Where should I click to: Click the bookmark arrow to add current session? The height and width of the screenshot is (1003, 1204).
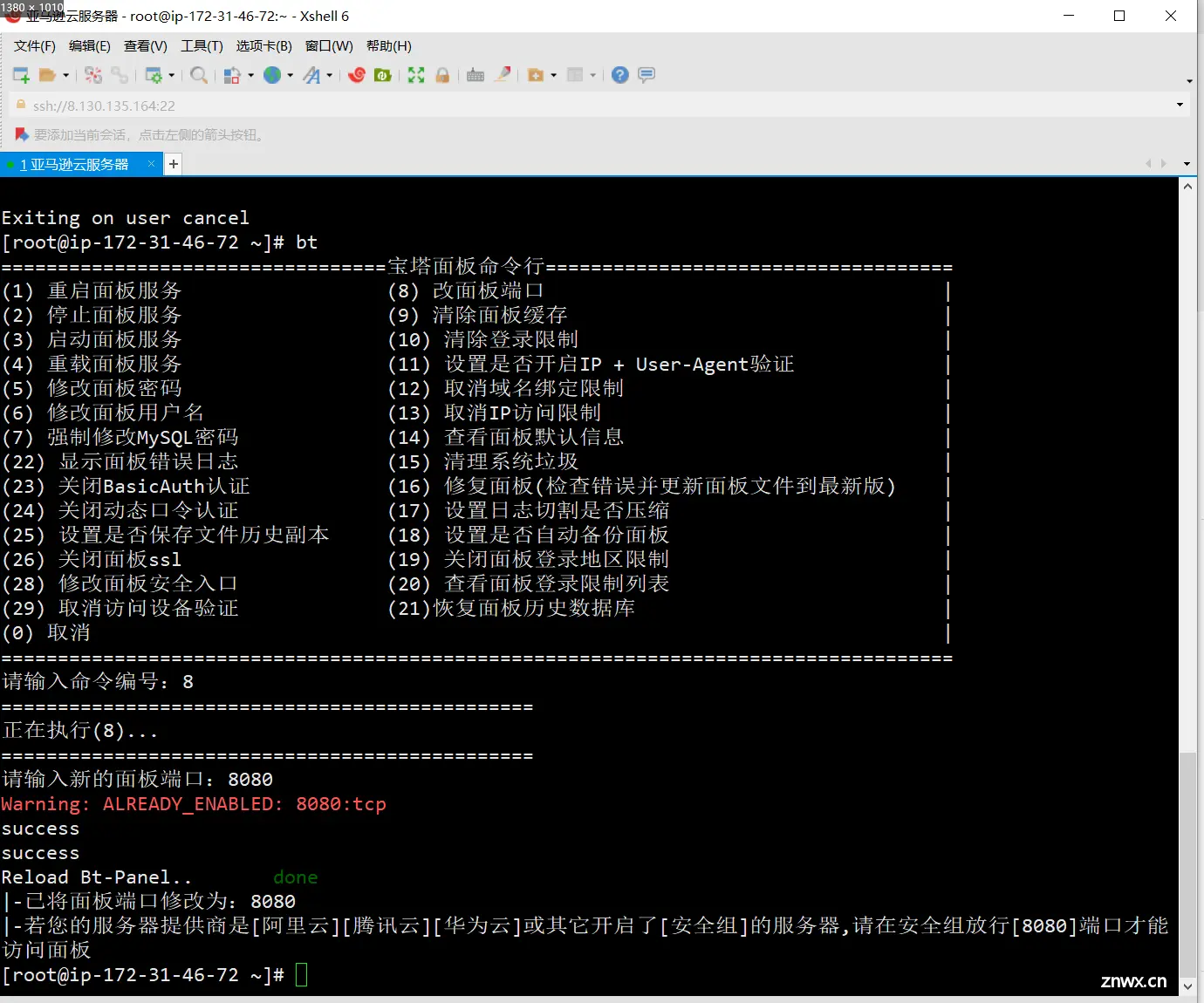(22, 134)
